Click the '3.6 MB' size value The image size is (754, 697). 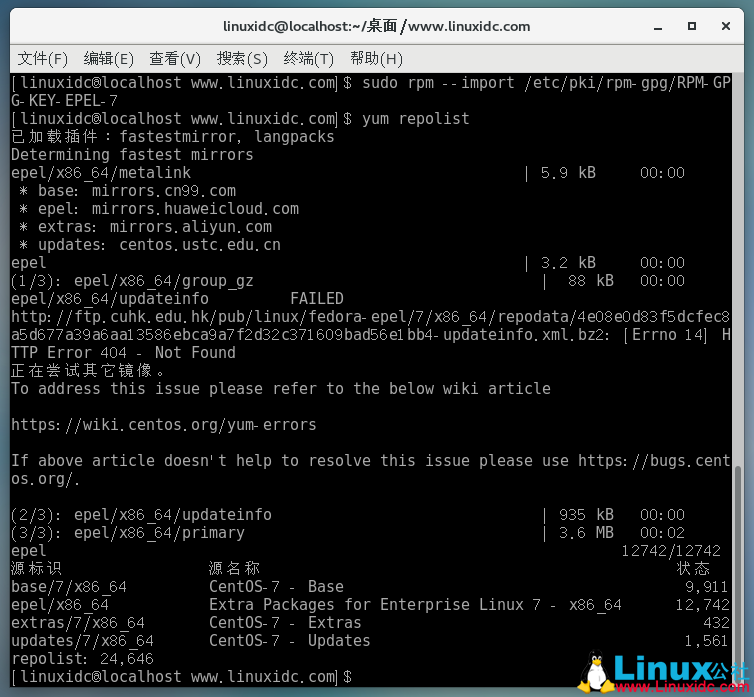click(x=586, y=533)
